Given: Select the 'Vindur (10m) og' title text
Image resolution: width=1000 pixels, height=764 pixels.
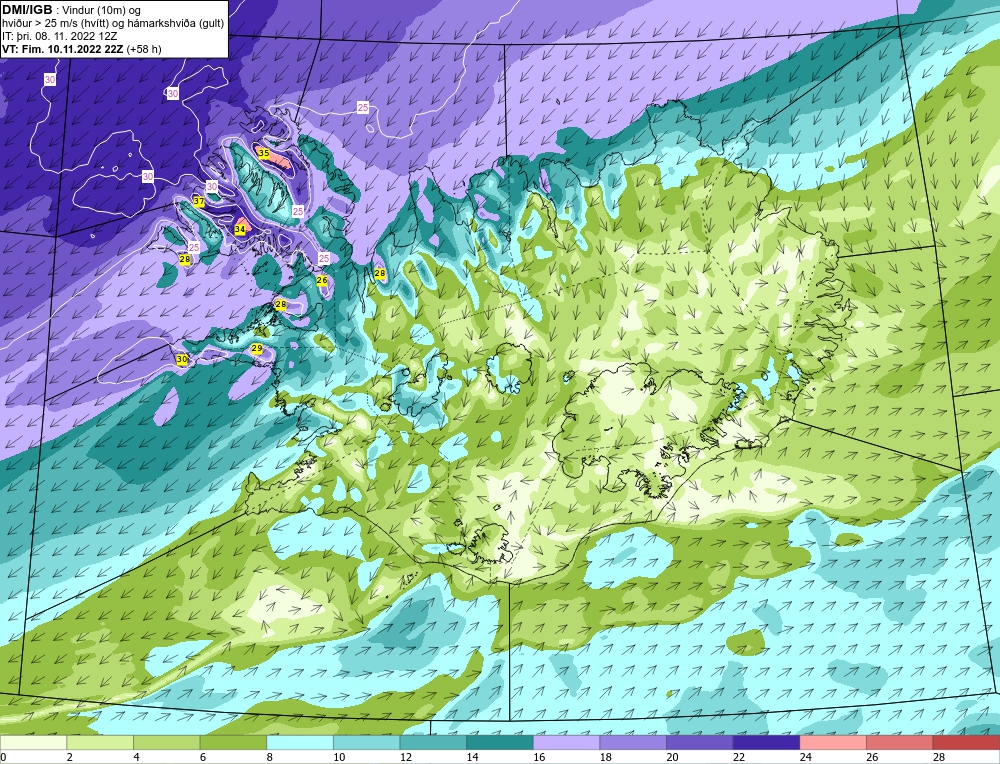Looking at the screenshot, I should click(x=102, y=11).
